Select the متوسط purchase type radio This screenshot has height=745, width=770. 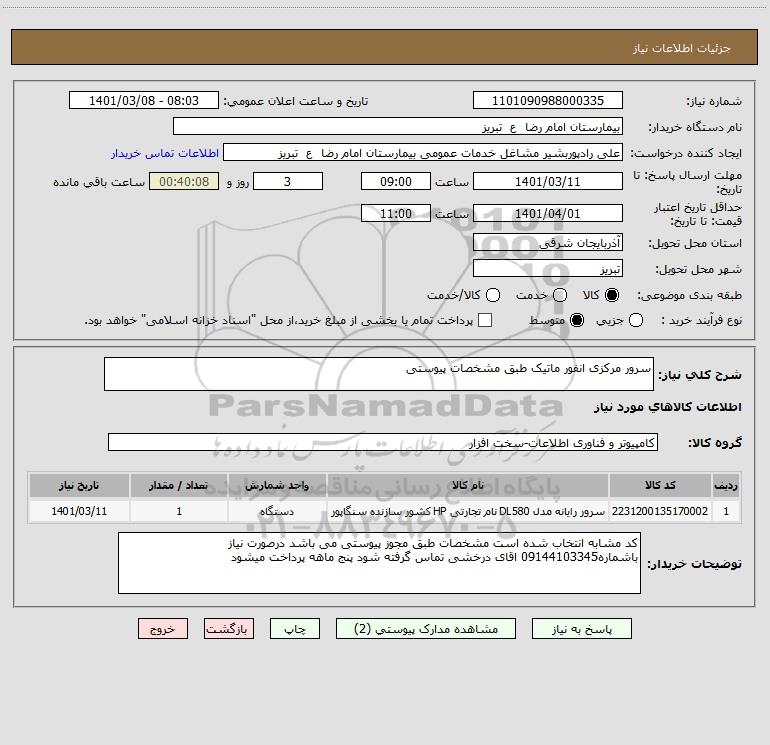(577, 320)
